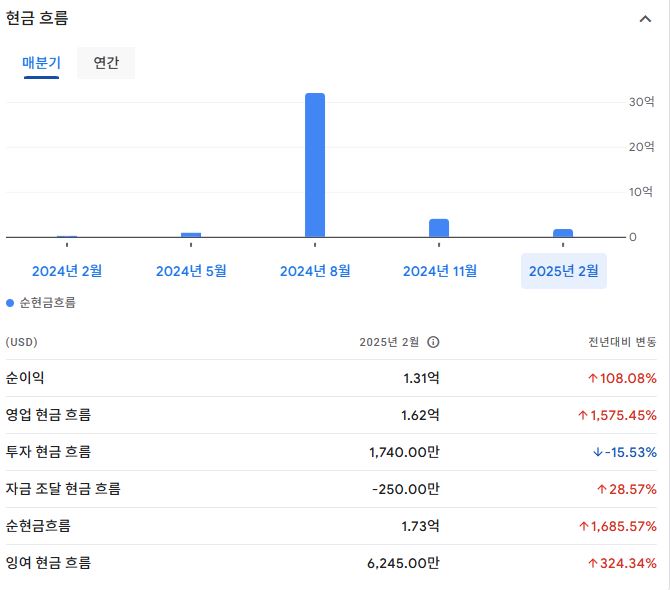Image resolution: width=670 pixels, height=590 pixels.
Task: Click the 20억 axis label
Action: [641, 147]
